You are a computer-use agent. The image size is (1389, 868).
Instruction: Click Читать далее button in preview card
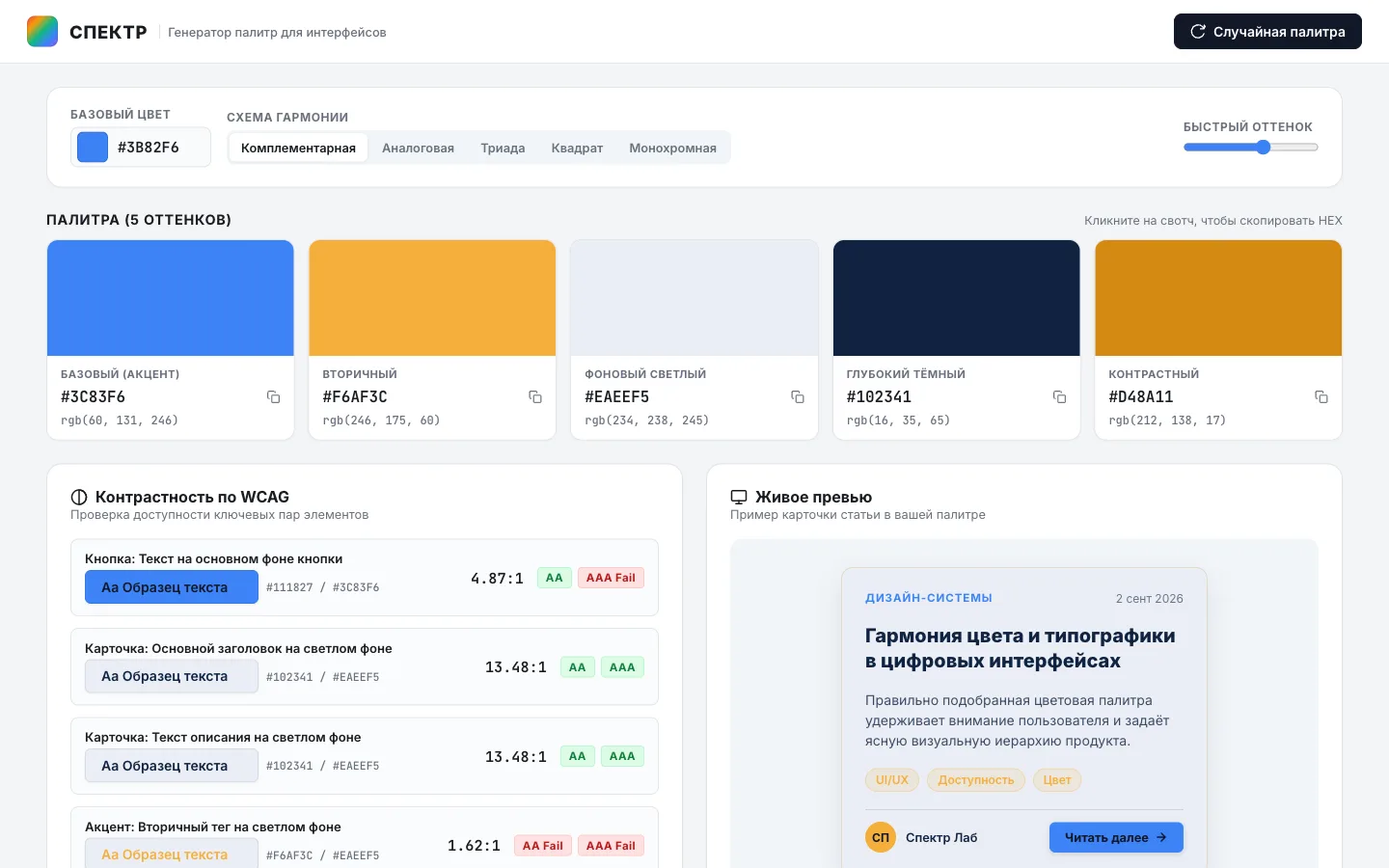(x=1116, y=837)
